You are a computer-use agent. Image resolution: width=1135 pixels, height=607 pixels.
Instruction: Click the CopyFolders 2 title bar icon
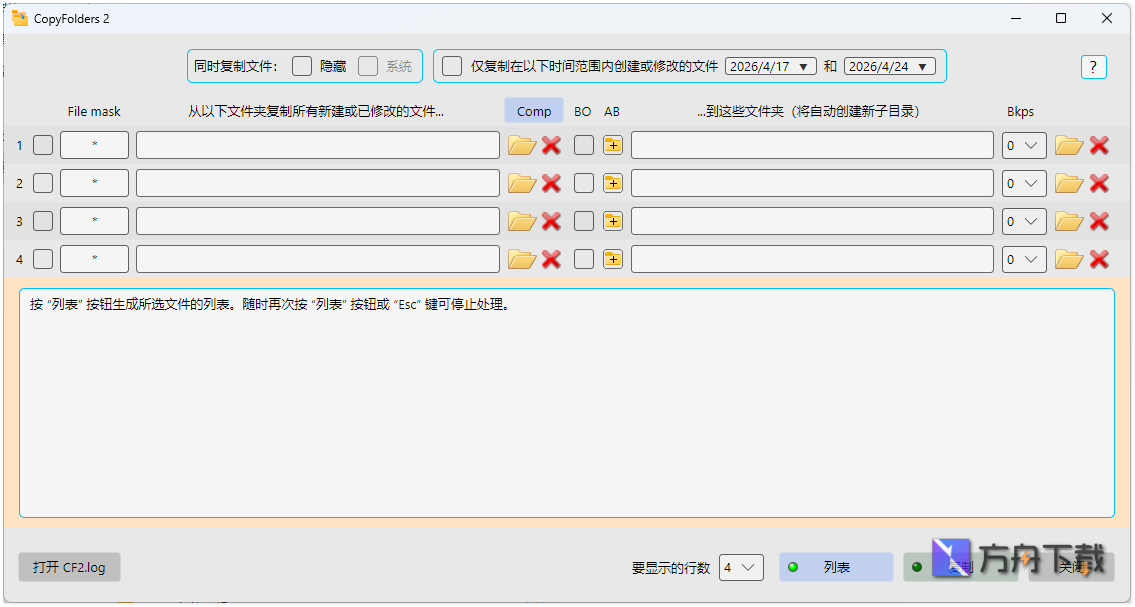[19, 17]
